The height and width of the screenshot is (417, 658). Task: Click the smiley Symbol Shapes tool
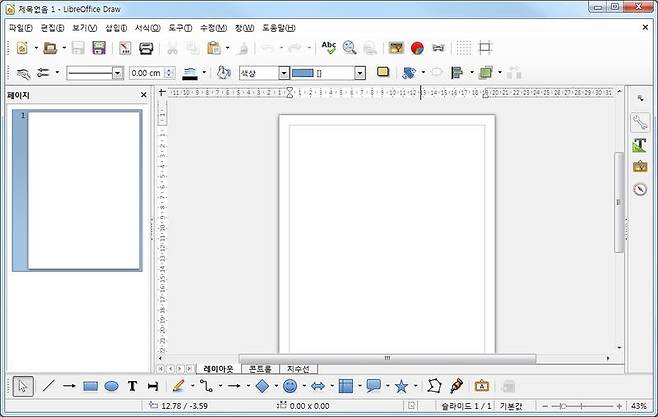pyautogui.click(x=290, y=385)
